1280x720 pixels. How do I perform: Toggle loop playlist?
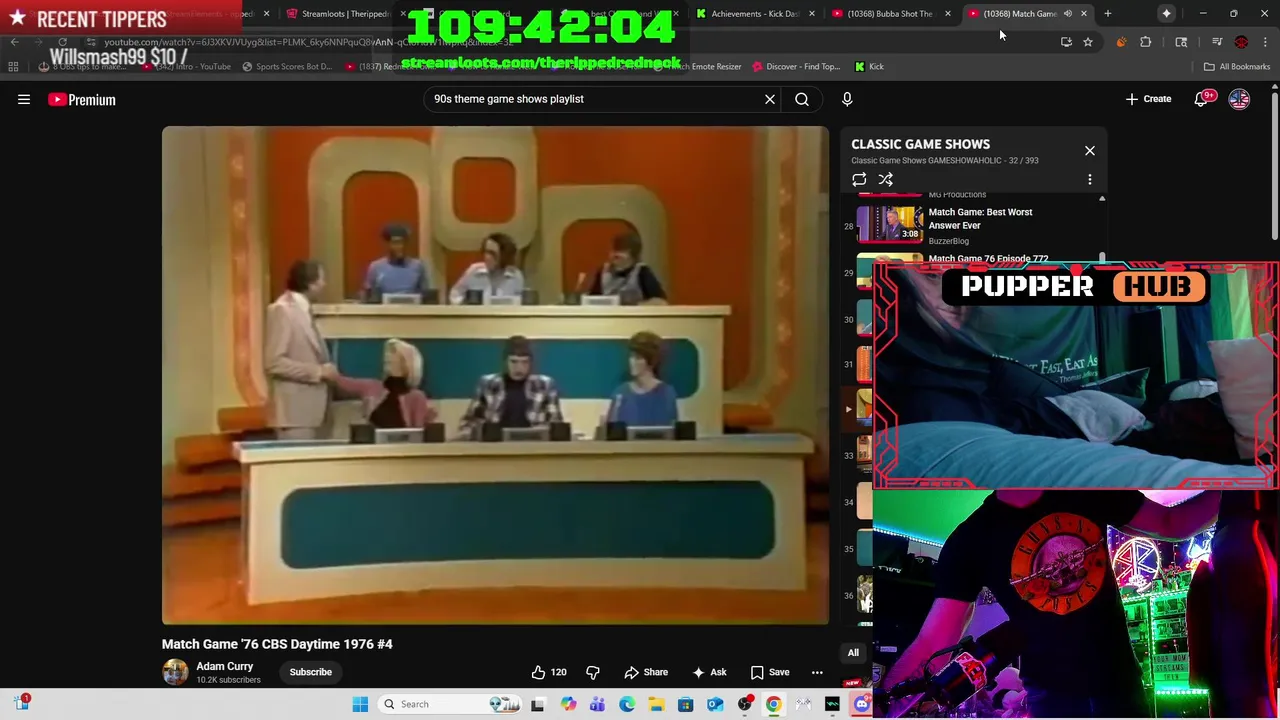point(859,180)
